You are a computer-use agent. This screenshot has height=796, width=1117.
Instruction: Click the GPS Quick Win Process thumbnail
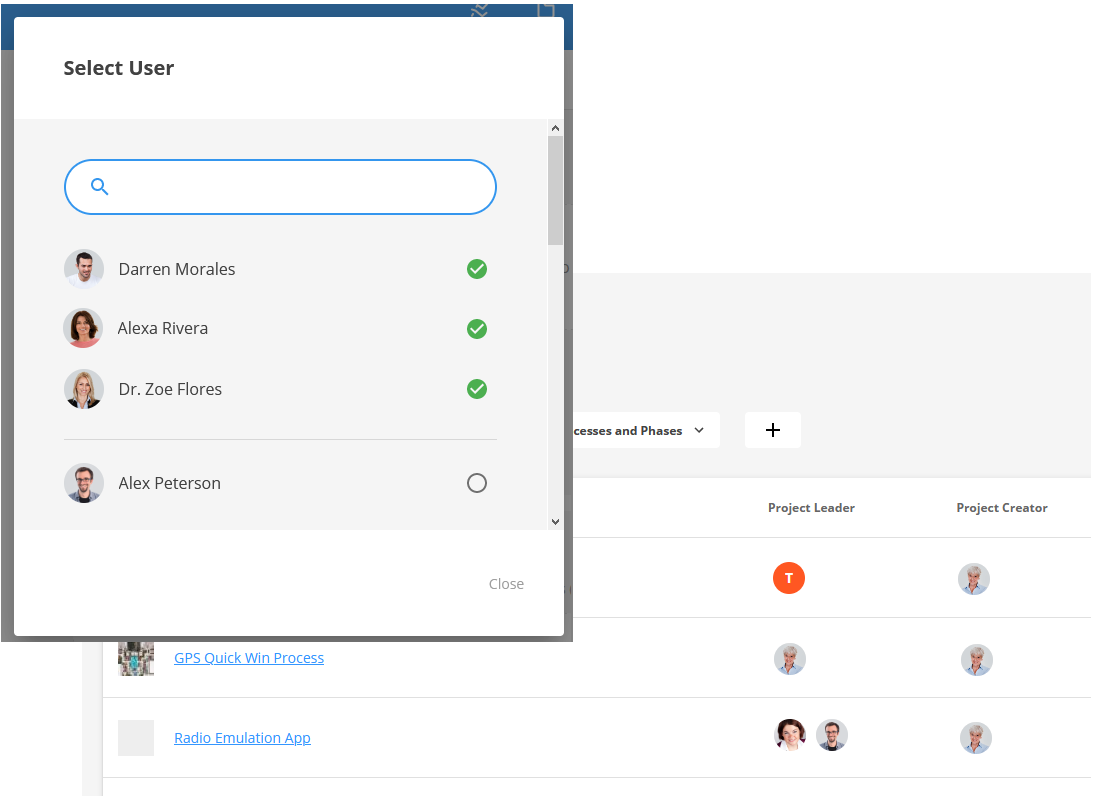(136, 658)
